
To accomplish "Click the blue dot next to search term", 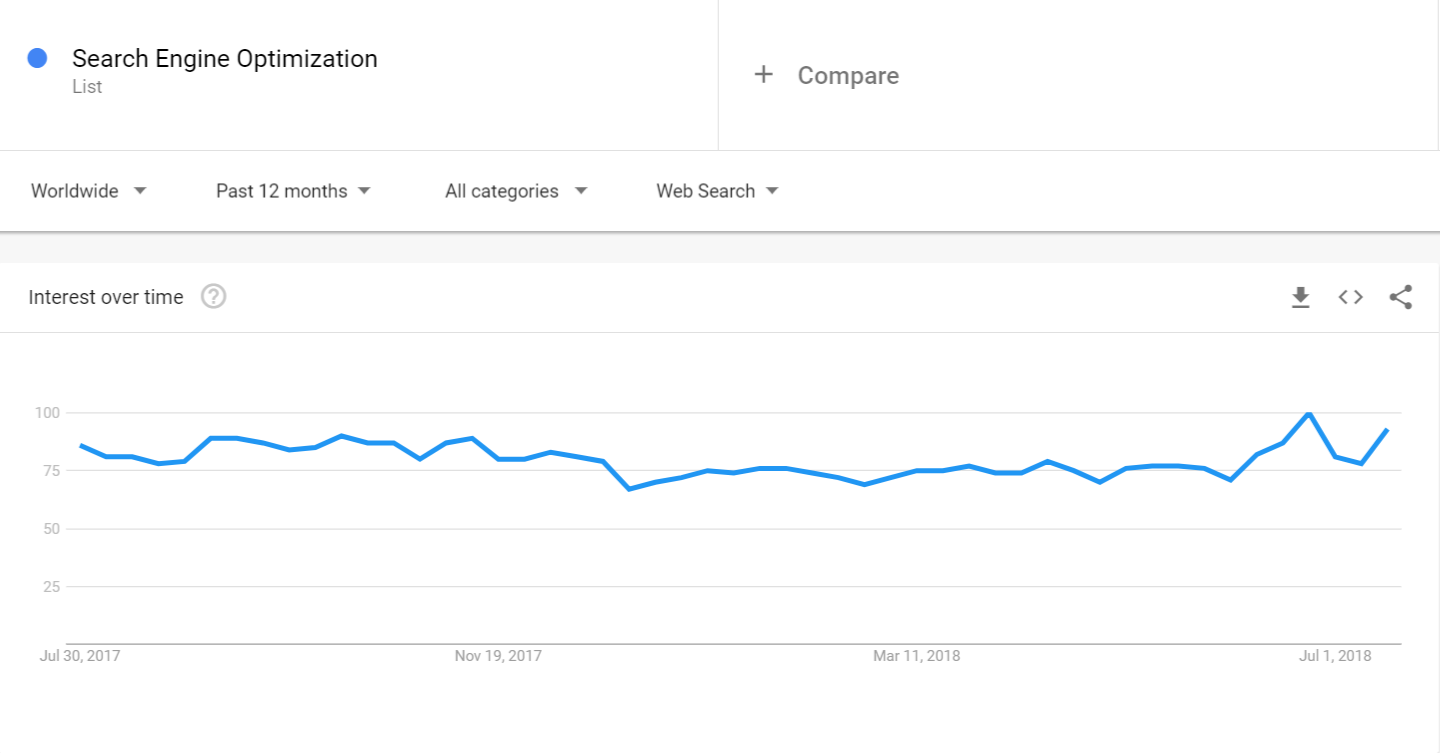I will (x=38, y=59).
